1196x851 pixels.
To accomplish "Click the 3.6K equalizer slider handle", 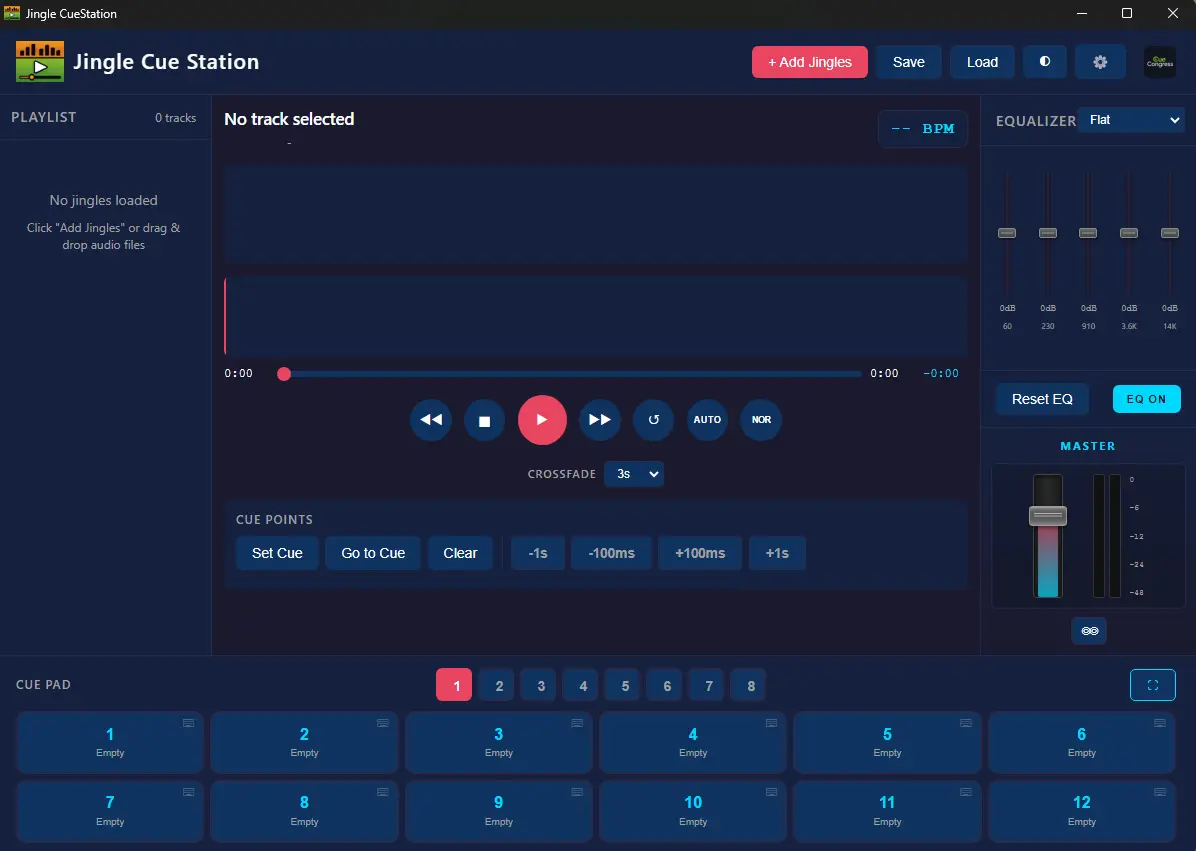I will tap(1129, 233).
